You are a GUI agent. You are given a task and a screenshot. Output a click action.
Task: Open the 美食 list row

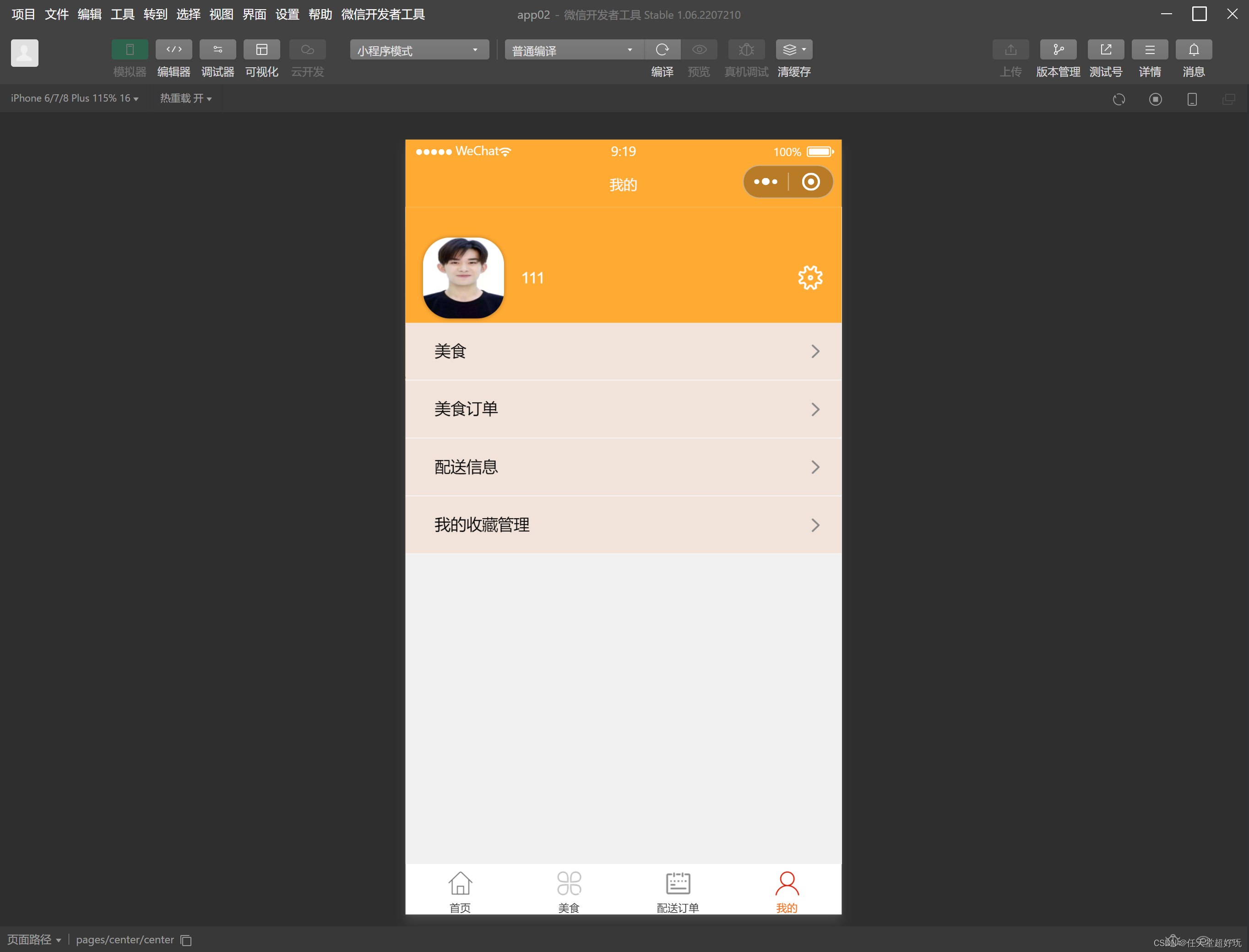point(624,352)
